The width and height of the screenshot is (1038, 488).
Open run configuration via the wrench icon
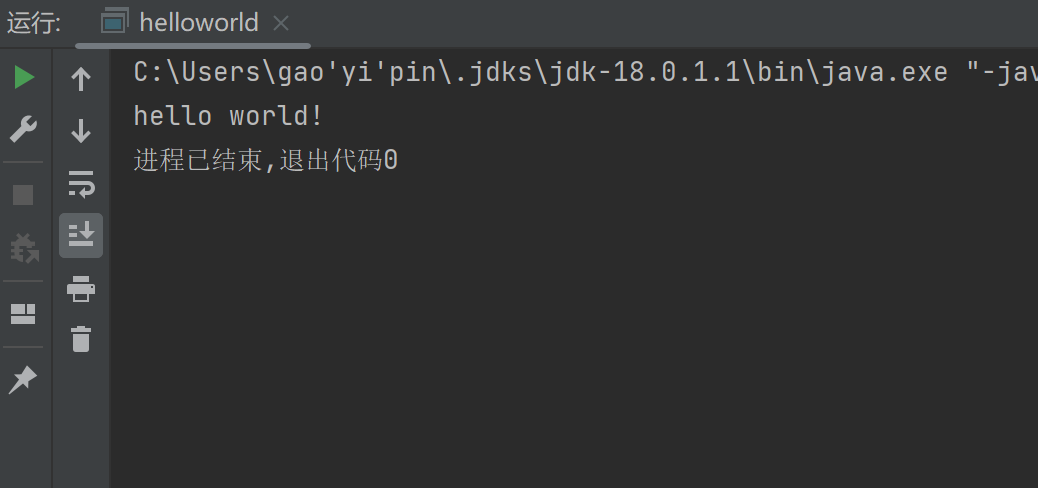(x=23, y=129)
